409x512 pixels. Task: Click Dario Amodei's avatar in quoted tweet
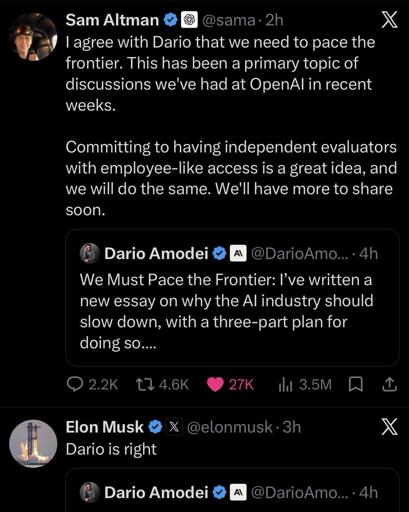89,253
